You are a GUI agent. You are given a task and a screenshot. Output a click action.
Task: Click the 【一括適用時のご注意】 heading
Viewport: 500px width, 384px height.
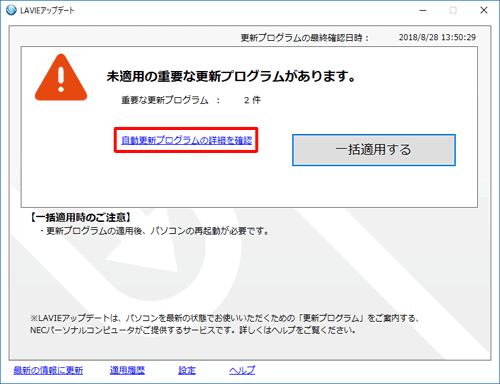80,218
